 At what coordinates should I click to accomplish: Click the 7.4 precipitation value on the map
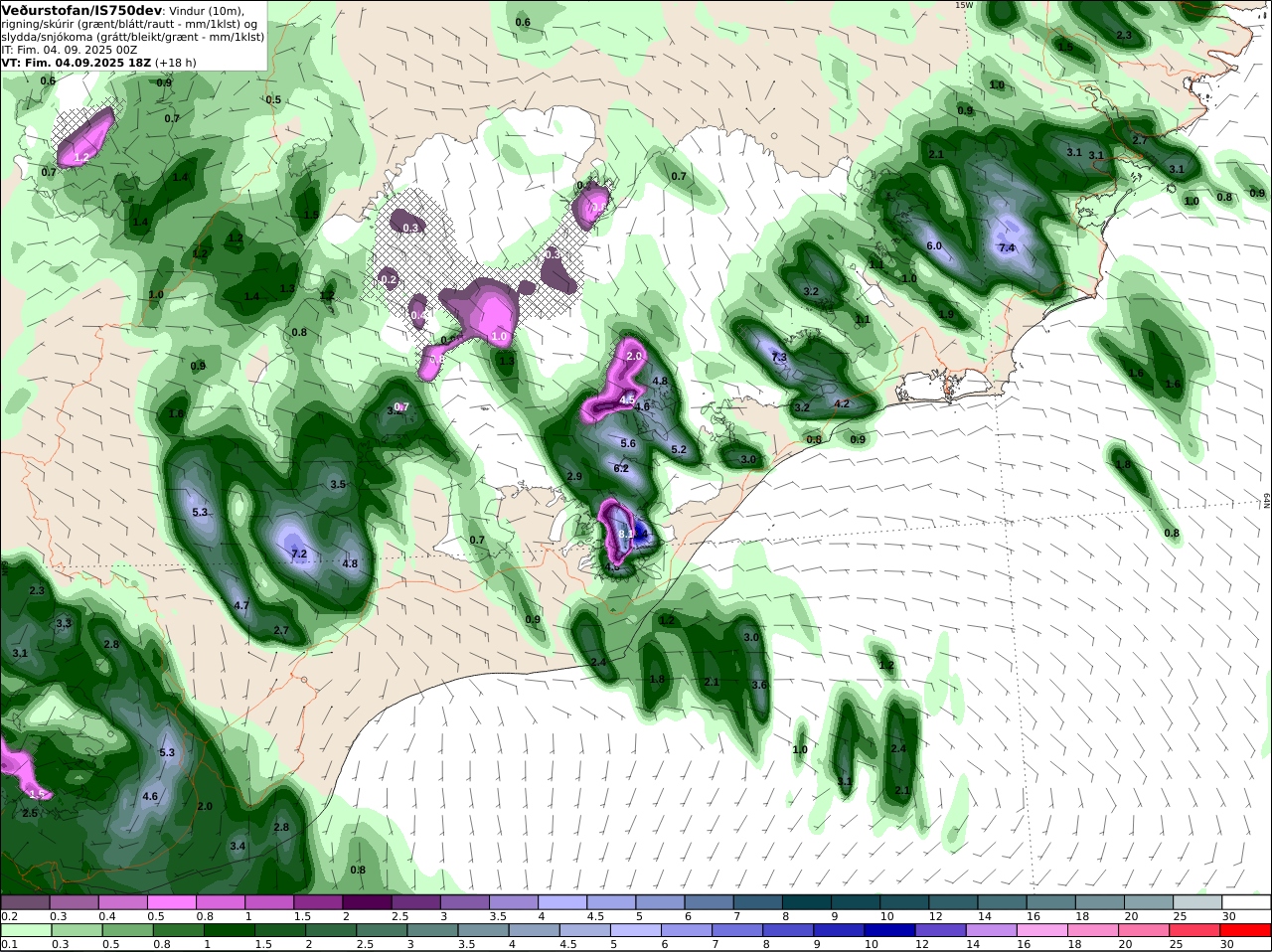[x=1008, y=247]
